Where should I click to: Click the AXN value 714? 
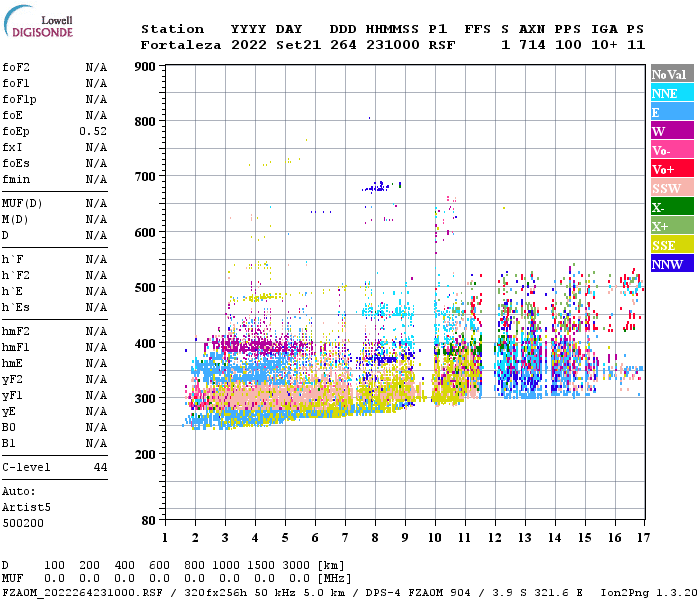532,45
